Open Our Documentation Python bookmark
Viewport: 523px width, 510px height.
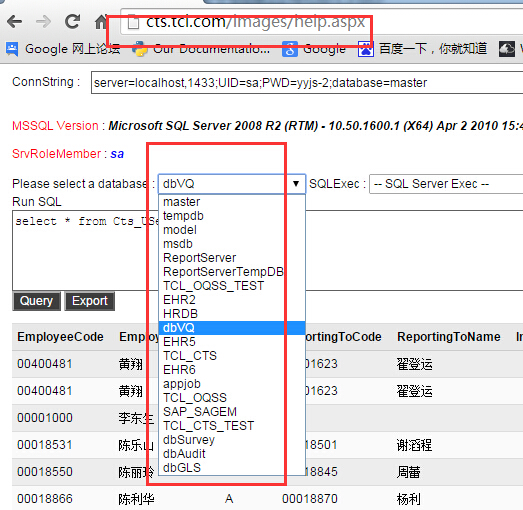click(x=201, y=49)
